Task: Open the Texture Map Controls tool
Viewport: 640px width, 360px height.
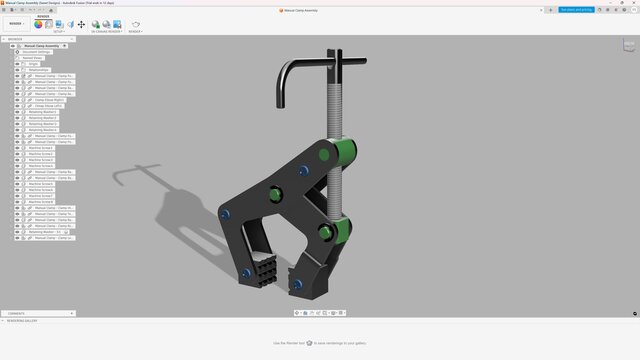Action: pyautogui.click(x=71, y=24)
